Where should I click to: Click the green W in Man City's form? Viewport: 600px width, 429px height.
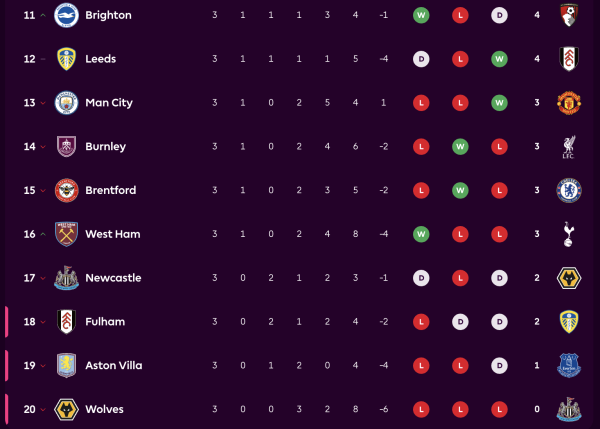(x=498, y=103)
